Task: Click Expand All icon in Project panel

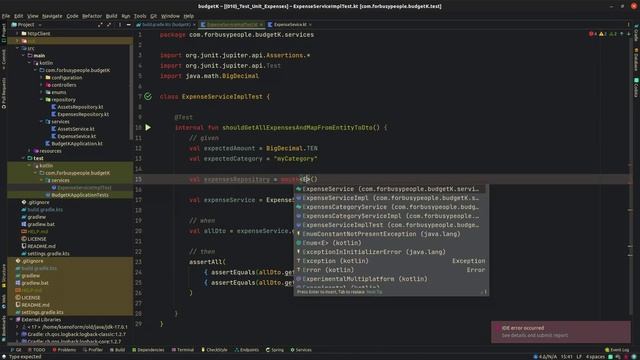Action: 100,24
